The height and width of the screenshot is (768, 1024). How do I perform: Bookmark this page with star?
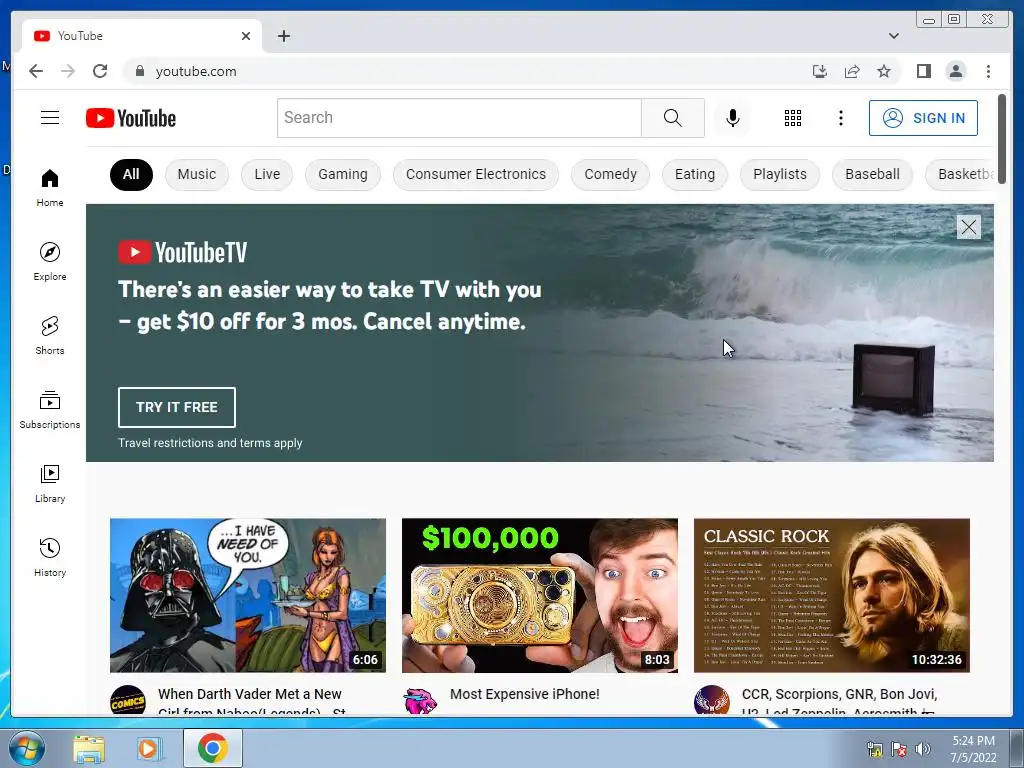pyautogui.click(x=884, y=71)
